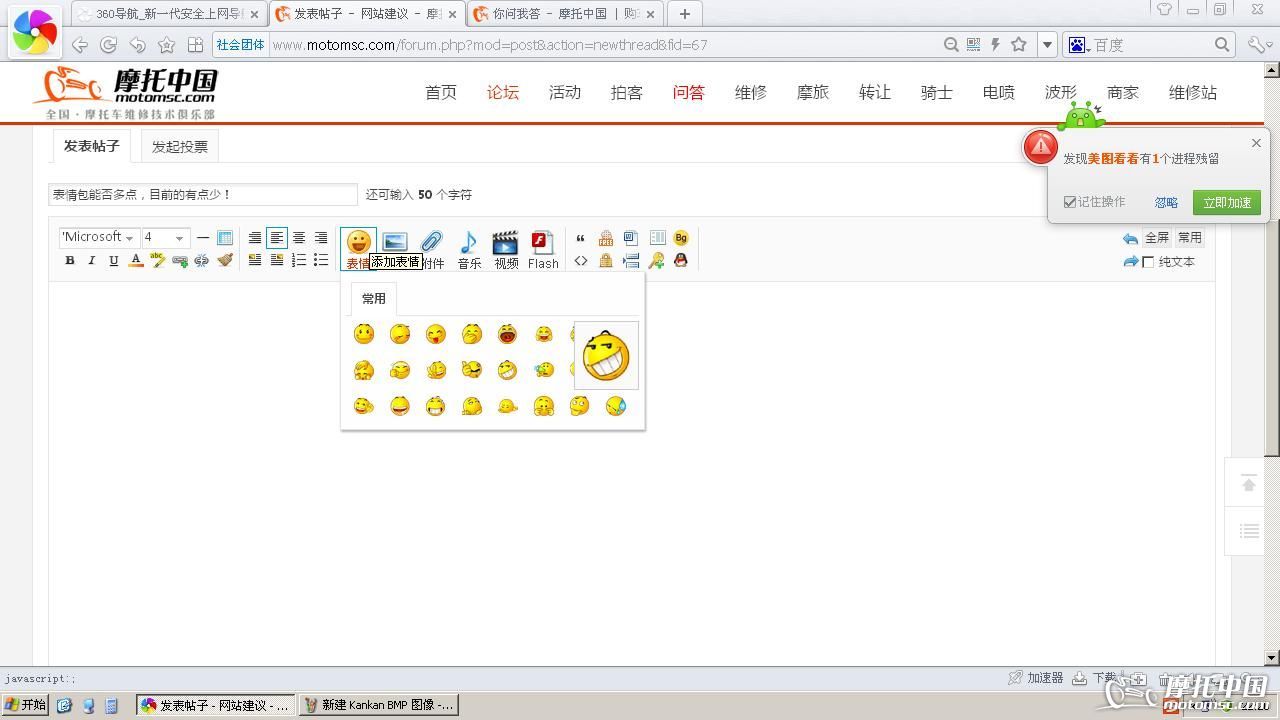Align text to the right
Screen dimensions: 1280x720
321,237
